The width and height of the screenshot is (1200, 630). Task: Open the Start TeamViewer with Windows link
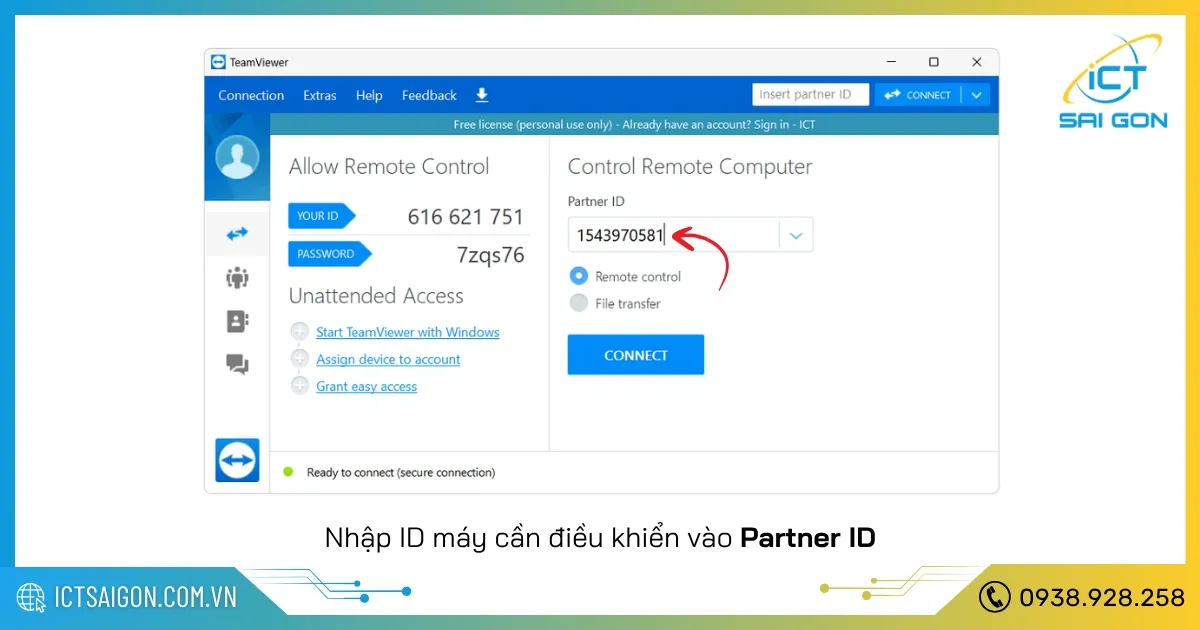click(x=407, y=332)
